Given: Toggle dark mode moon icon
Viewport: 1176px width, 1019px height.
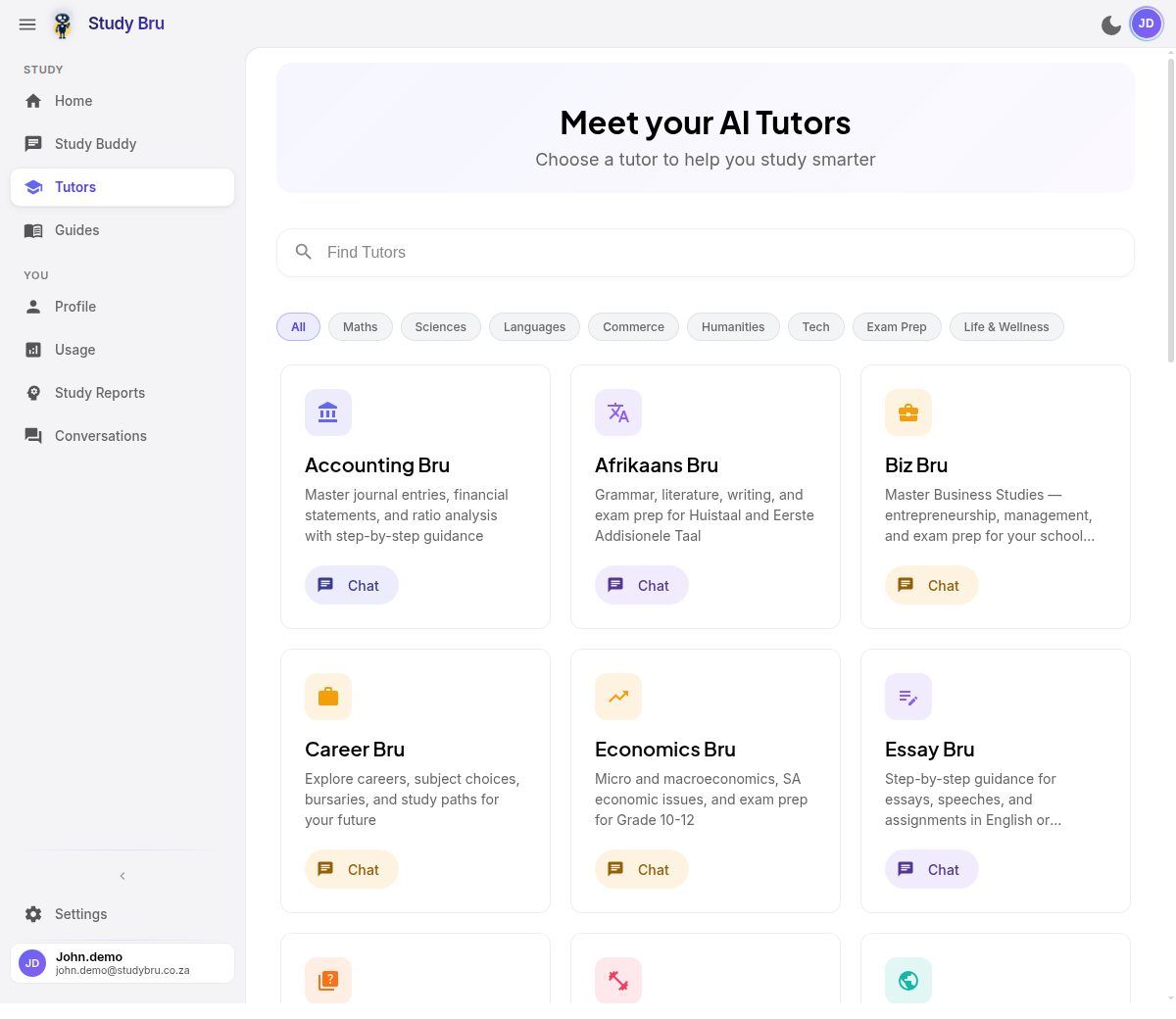Looking at the screenshot, I should coord(1111,25).
